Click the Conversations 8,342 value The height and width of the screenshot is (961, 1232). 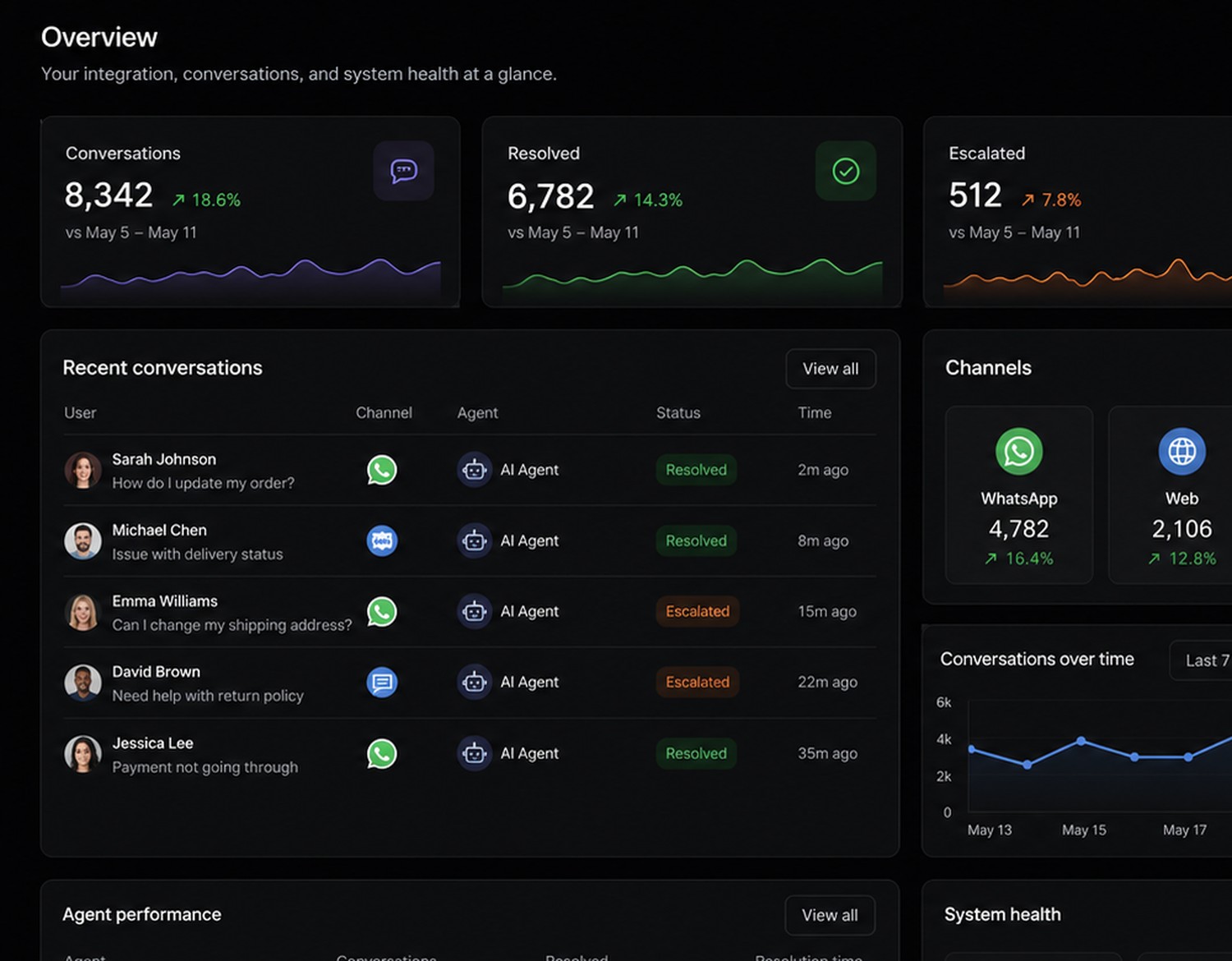coord(108,195)
